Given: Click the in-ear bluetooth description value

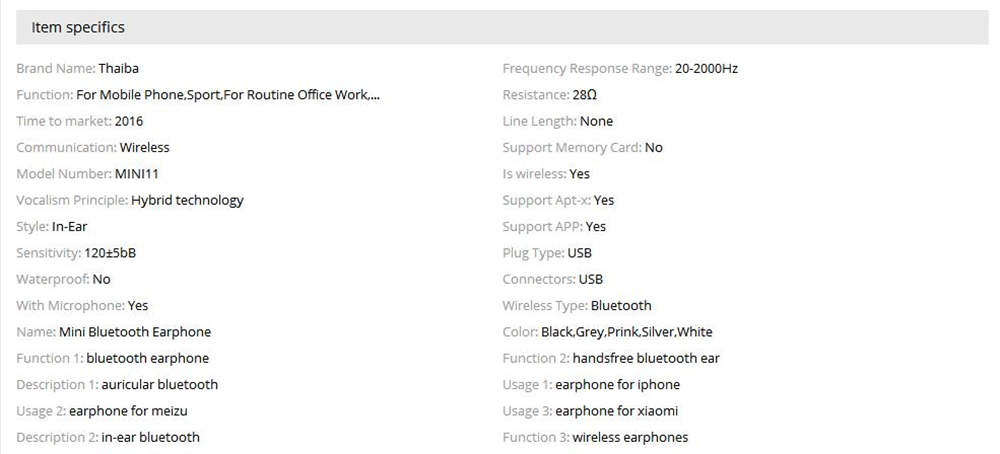Looking at the screenshot, I should 150,437.
